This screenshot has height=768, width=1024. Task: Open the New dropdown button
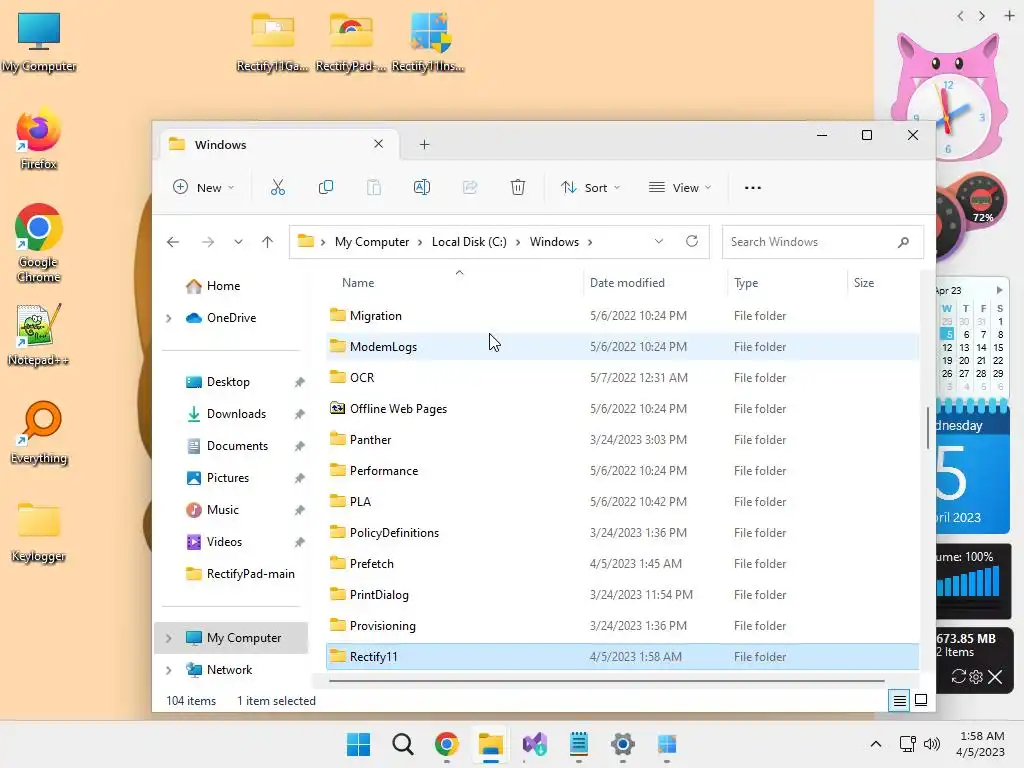point(203,187)
